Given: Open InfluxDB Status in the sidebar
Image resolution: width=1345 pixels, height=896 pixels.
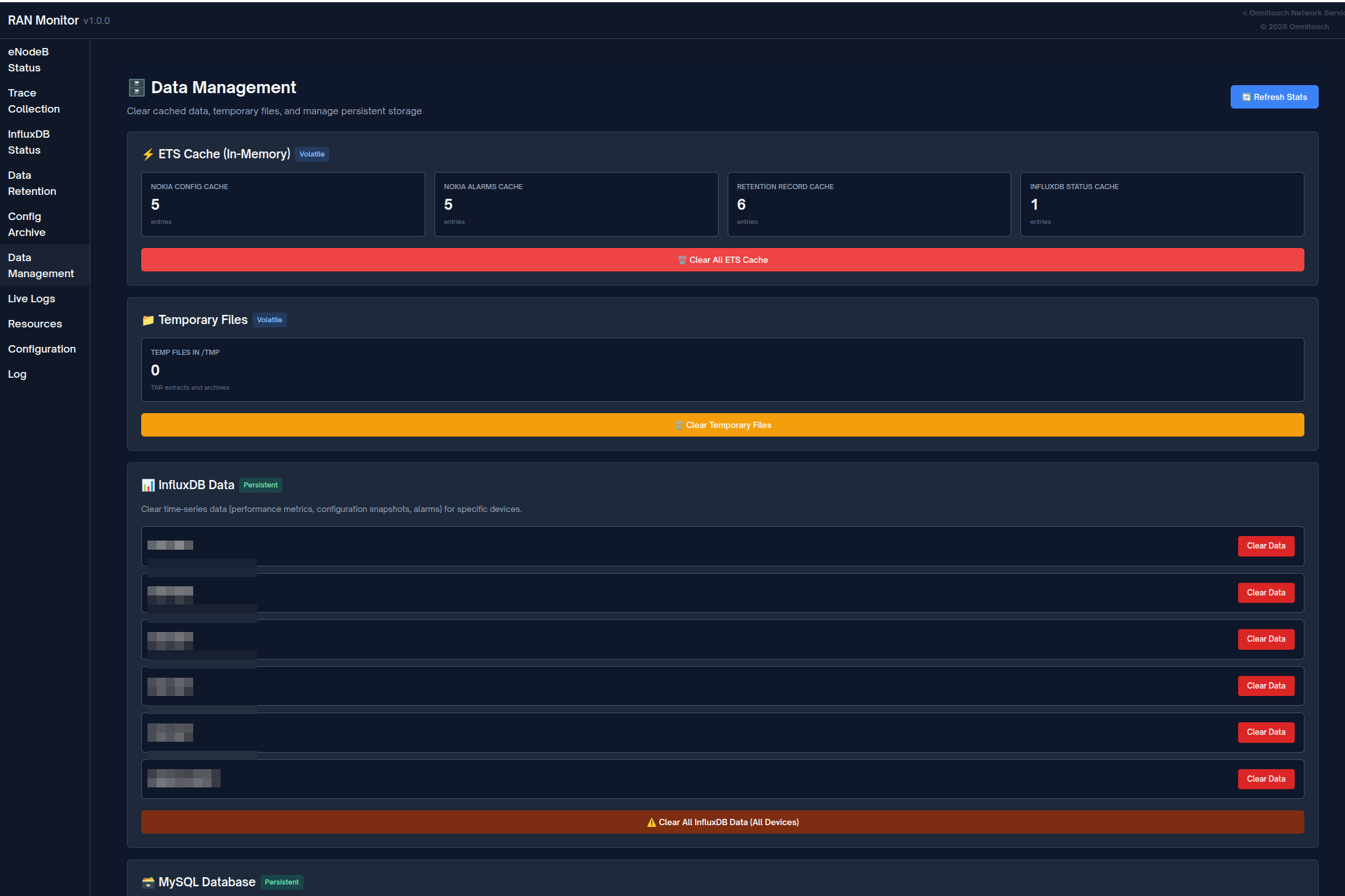Looking at the screenshot, I should 29,142.
